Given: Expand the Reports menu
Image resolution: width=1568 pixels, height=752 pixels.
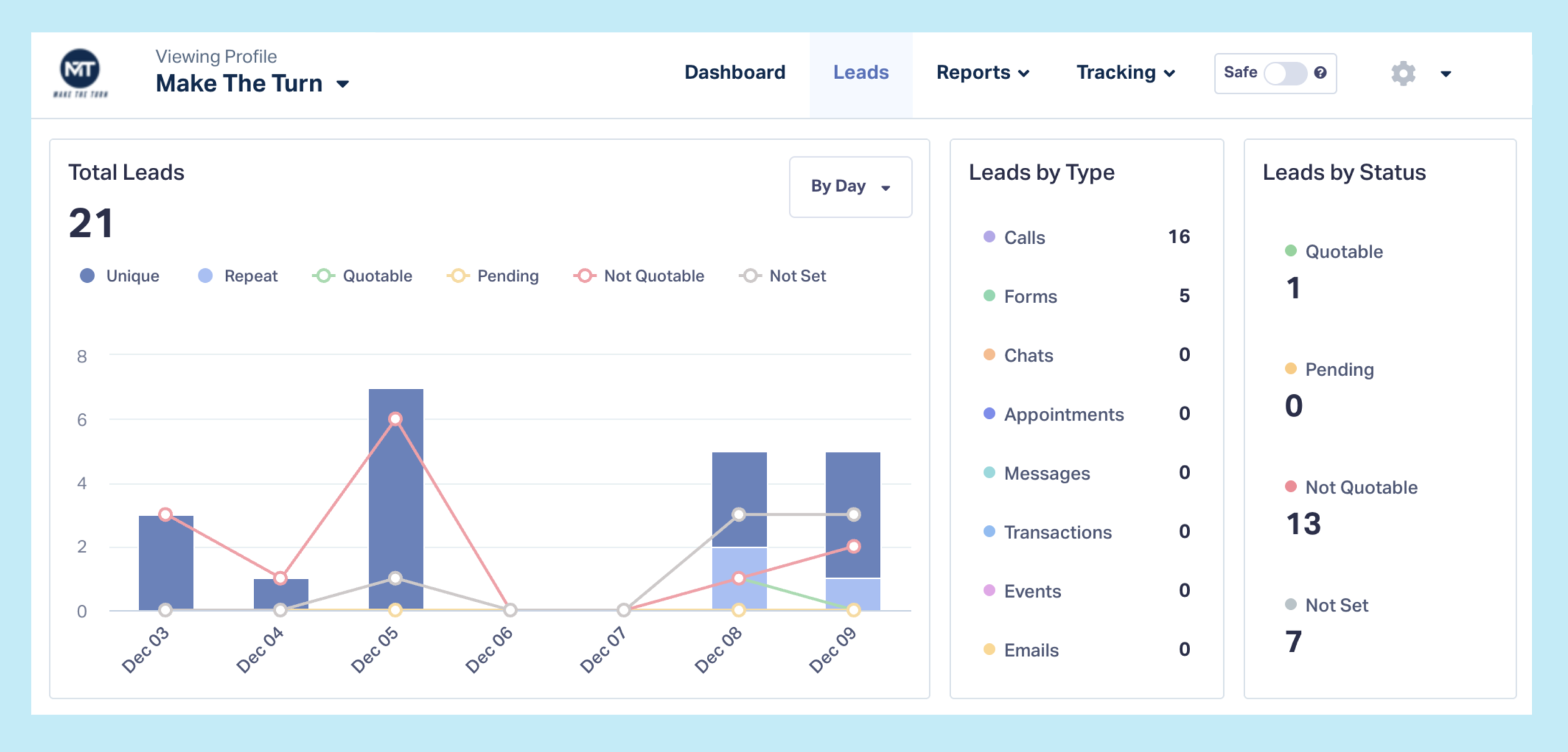Looking at the screenshot, I should click(982, 73).
